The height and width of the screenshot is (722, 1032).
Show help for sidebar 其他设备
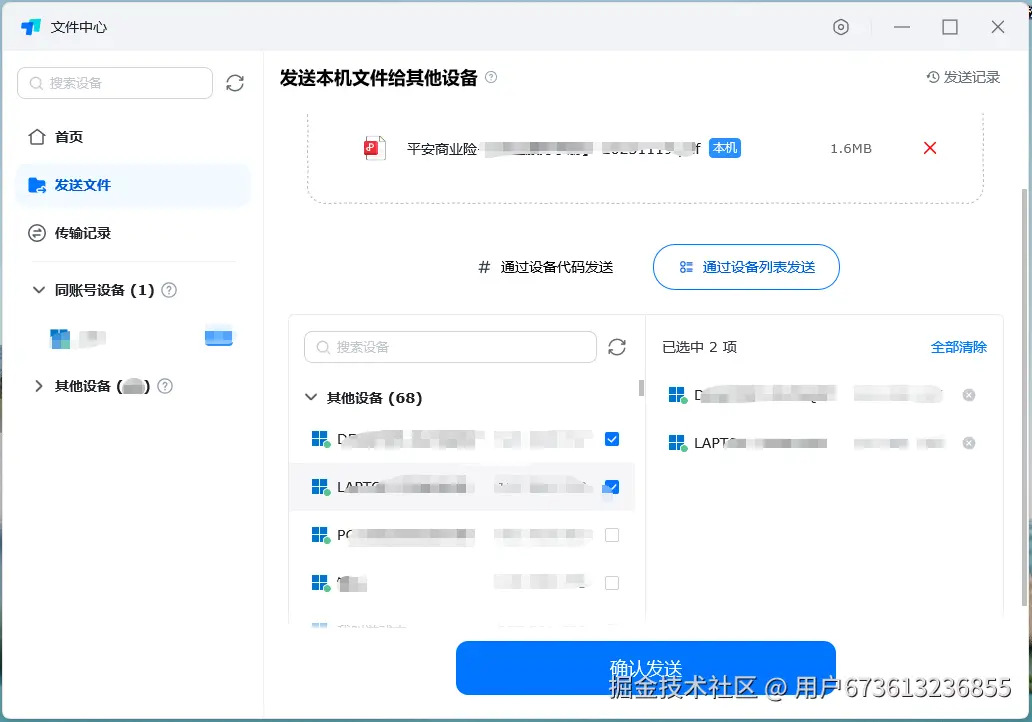coord(165,386)
